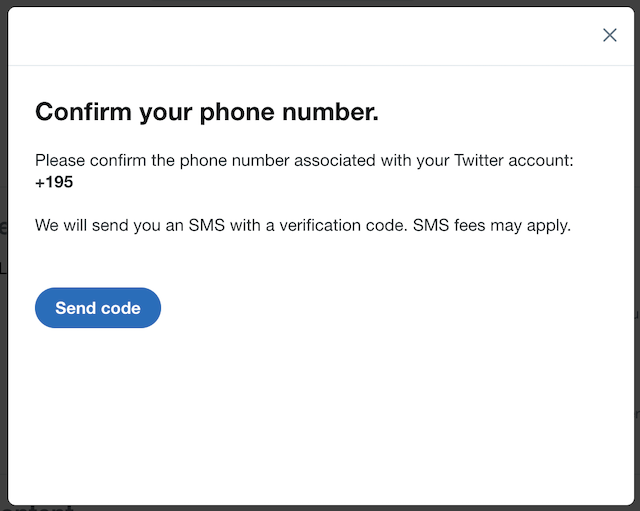Click the white space right of Send code
Viewport: 640px width, 511px height.
click(400, 308)
